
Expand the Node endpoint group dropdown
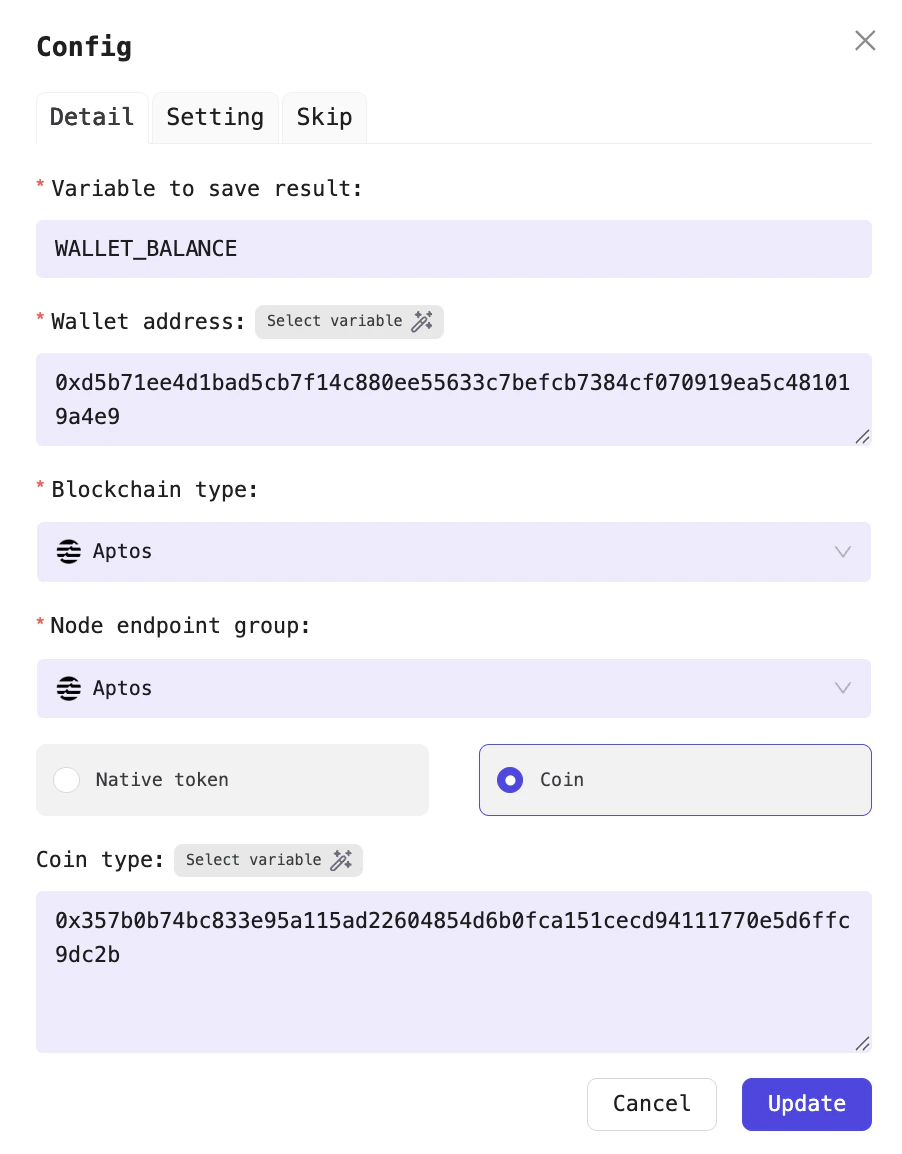click(453, 688)
